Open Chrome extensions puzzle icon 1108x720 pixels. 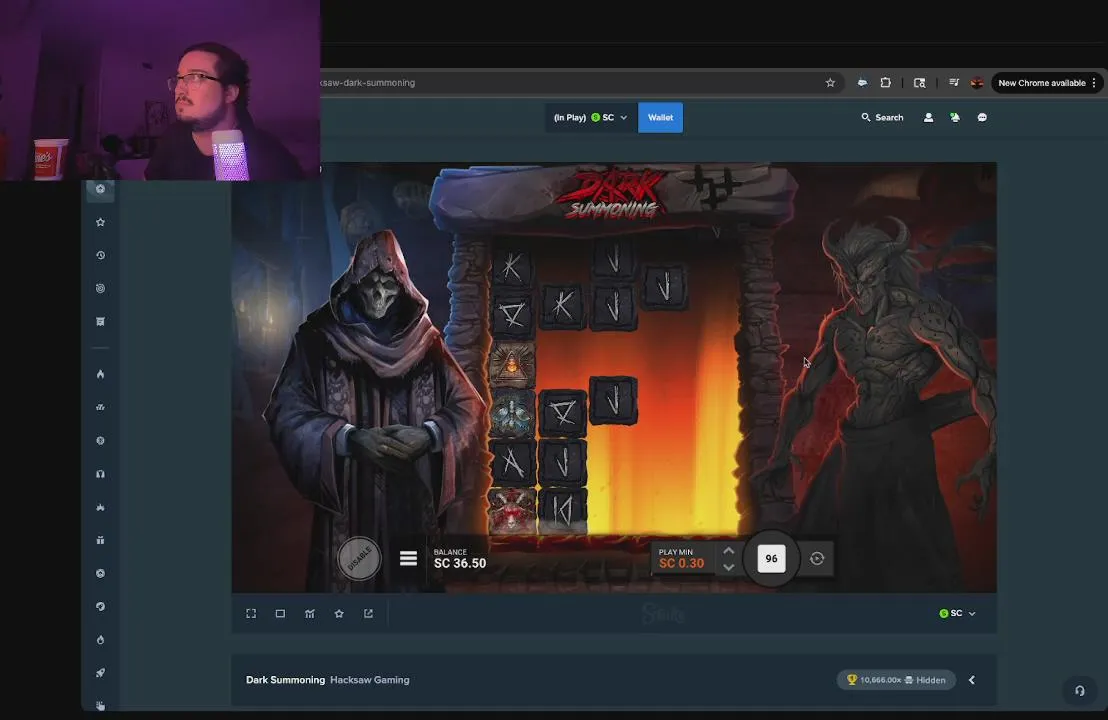pos(885,83)
